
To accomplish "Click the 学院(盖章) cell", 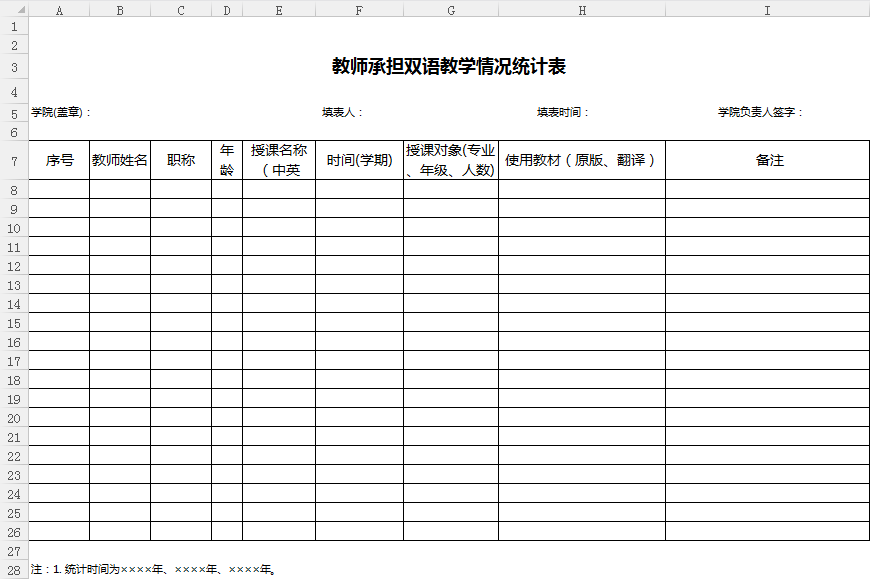I will [61, 113].
